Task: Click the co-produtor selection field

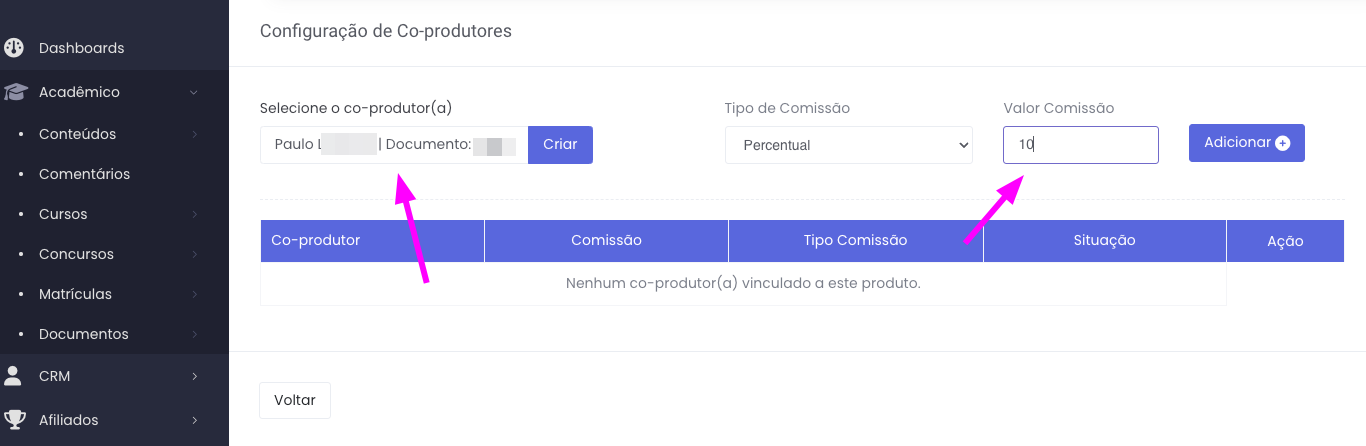Action: click(393, 145)
